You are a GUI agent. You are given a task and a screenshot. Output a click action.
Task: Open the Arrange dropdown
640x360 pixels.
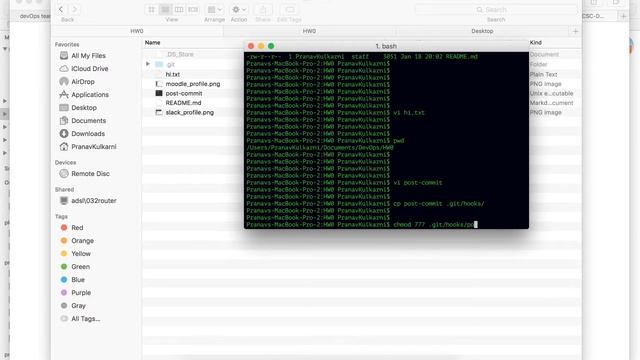pyautogui.click(x=214, y=9)
